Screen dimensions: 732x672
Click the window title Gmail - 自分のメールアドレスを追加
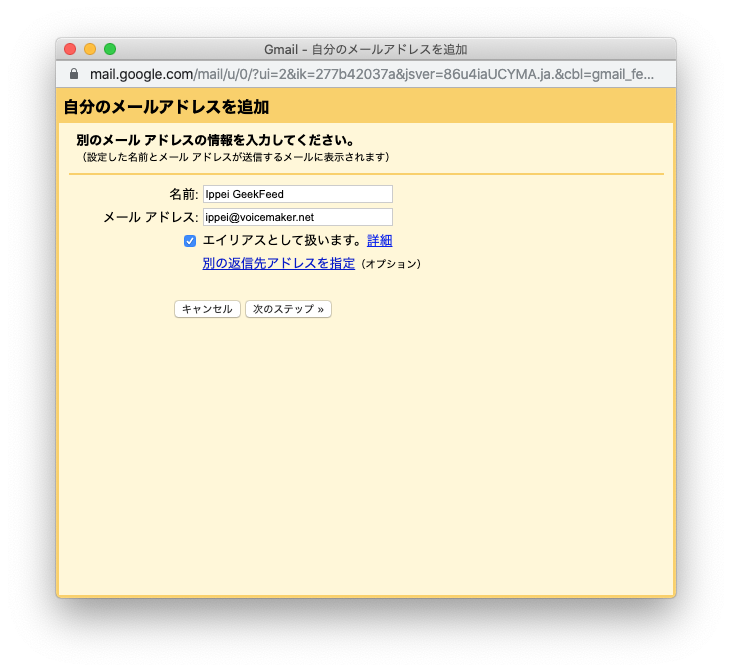point(366,49)
